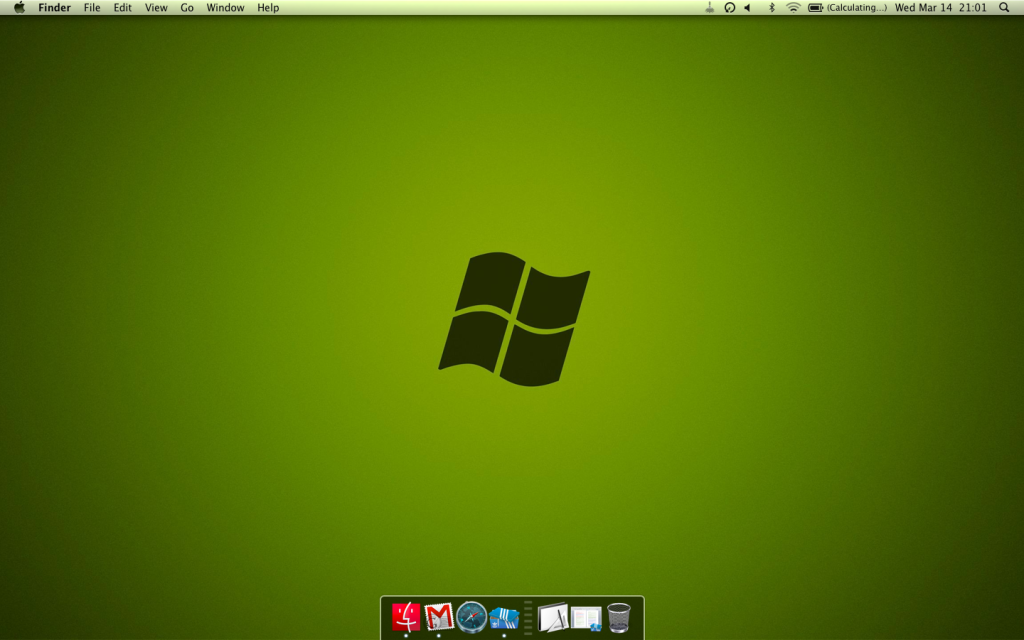Open the Finder application menu
The width and height of the screenshot is (1024, 640).
(x=54, y=8)
